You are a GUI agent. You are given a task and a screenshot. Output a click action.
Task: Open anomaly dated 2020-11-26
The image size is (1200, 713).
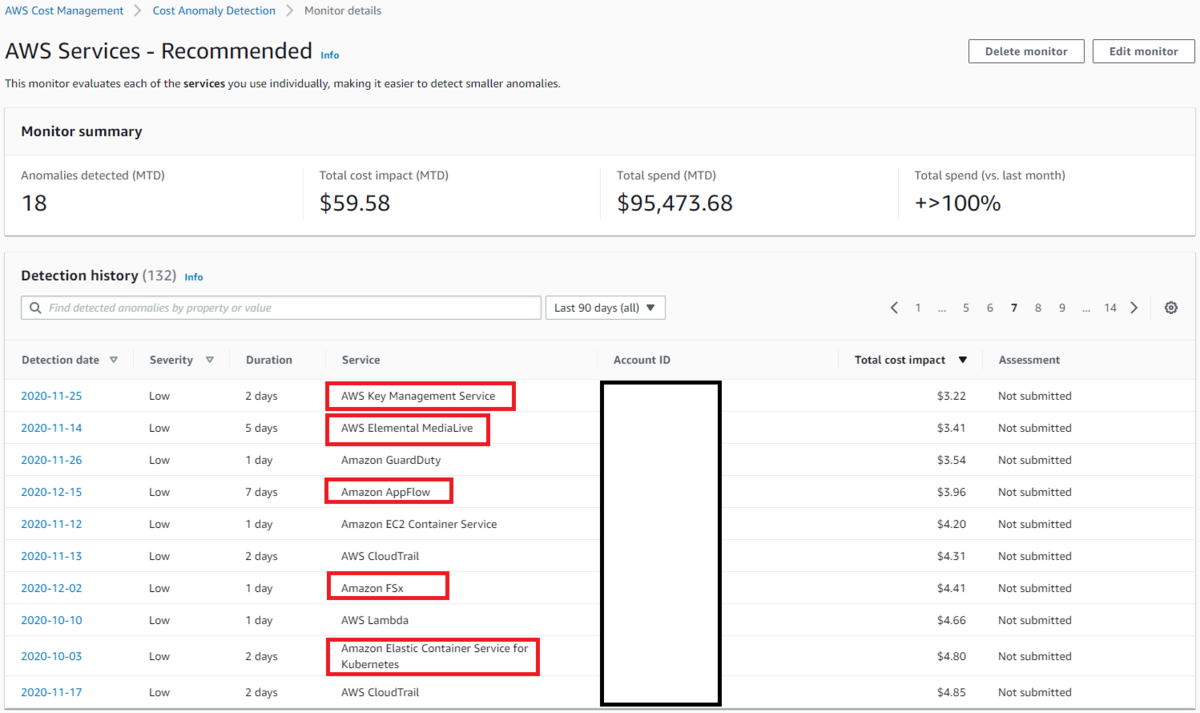tap(51, 460)
